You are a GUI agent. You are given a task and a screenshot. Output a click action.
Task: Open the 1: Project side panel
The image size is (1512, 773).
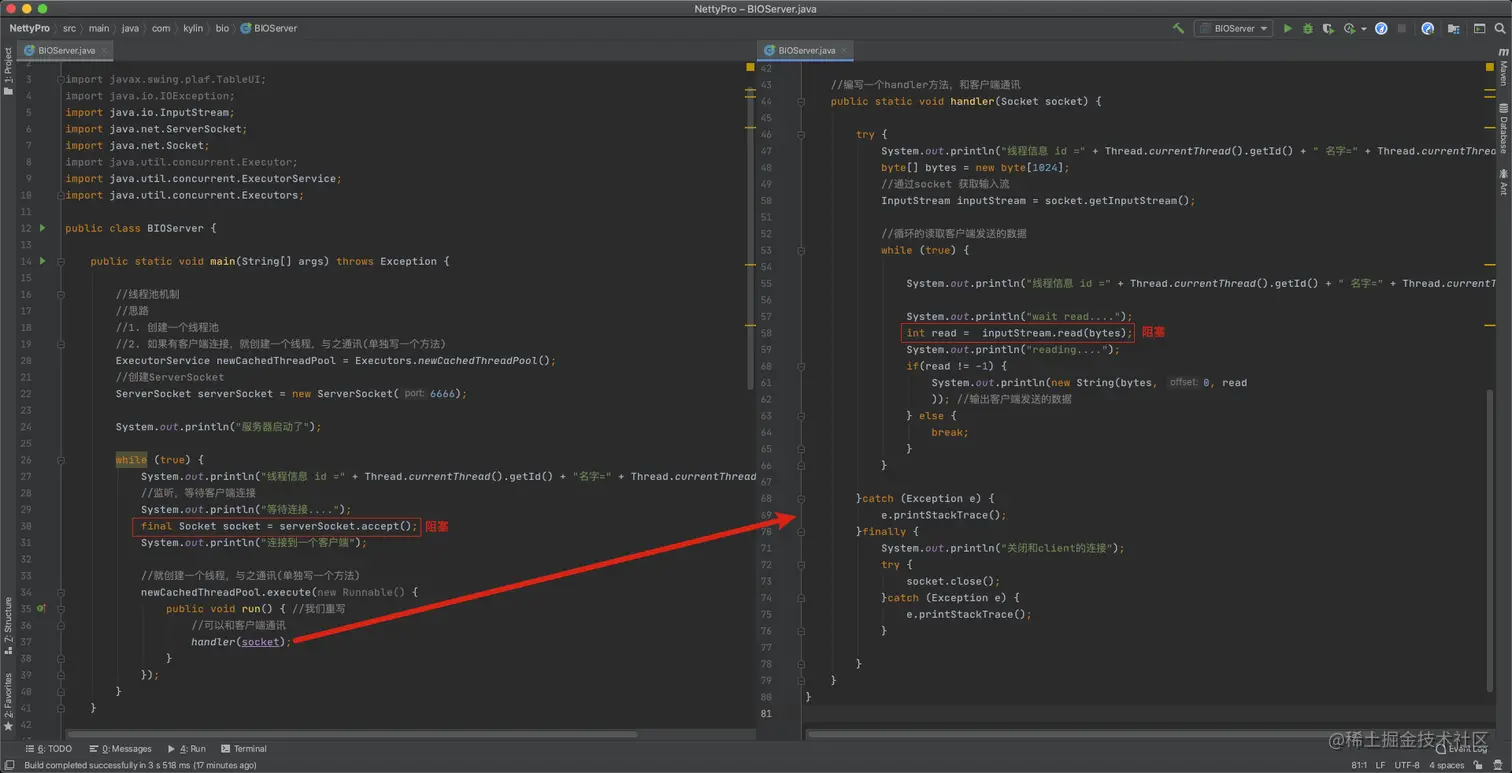[8, 71]
